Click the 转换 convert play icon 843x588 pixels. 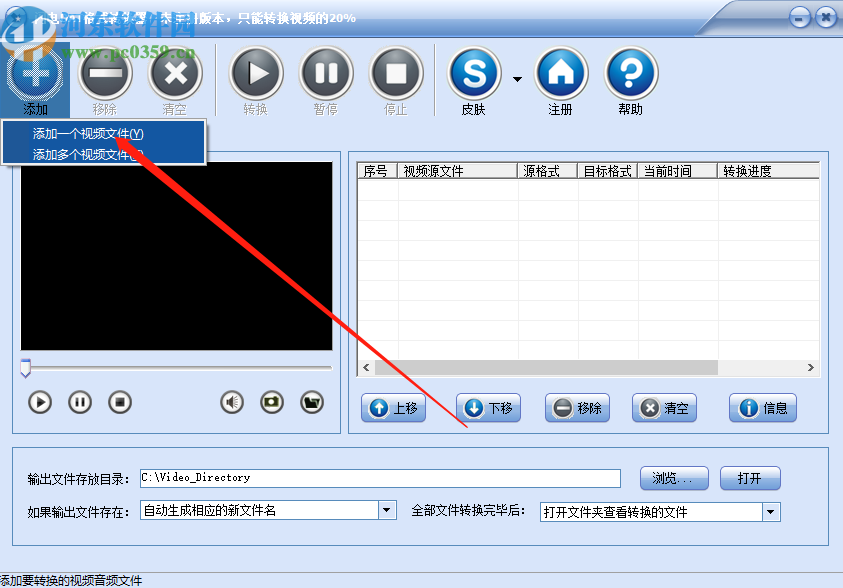click(x=256, y=74)
